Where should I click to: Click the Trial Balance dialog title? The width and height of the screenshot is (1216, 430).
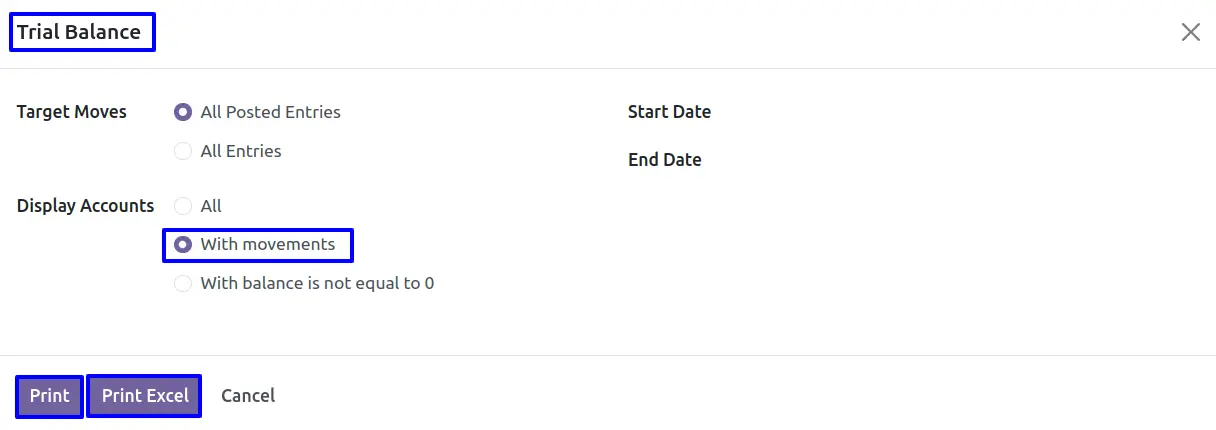79,32
